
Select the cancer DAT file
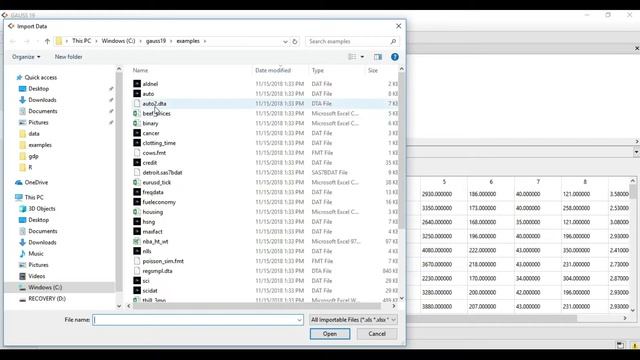(151, 133)
